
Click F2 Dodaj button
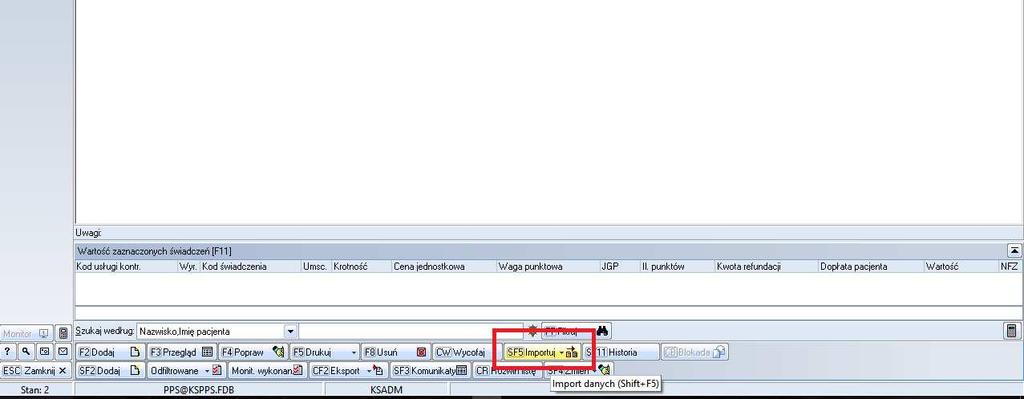coord(109,352)
